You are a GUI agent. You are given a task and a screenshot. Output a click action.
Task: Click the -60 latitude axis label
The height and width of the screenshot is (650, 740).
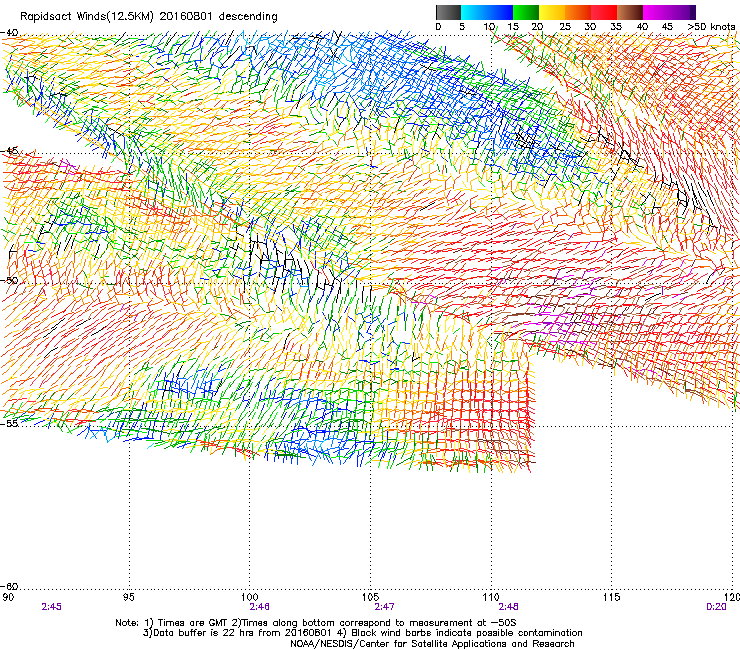click(x=9, y=586)
